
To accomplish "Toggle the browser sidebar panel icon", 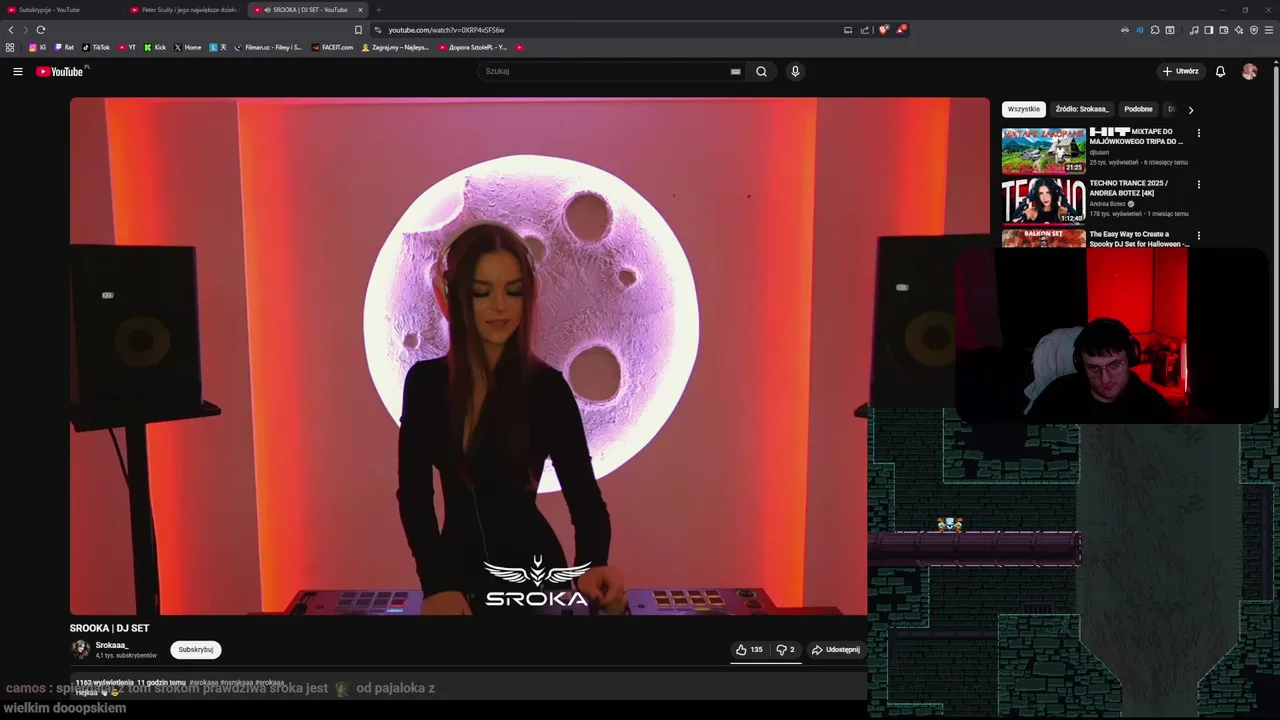I will (x=1208, y=30).
